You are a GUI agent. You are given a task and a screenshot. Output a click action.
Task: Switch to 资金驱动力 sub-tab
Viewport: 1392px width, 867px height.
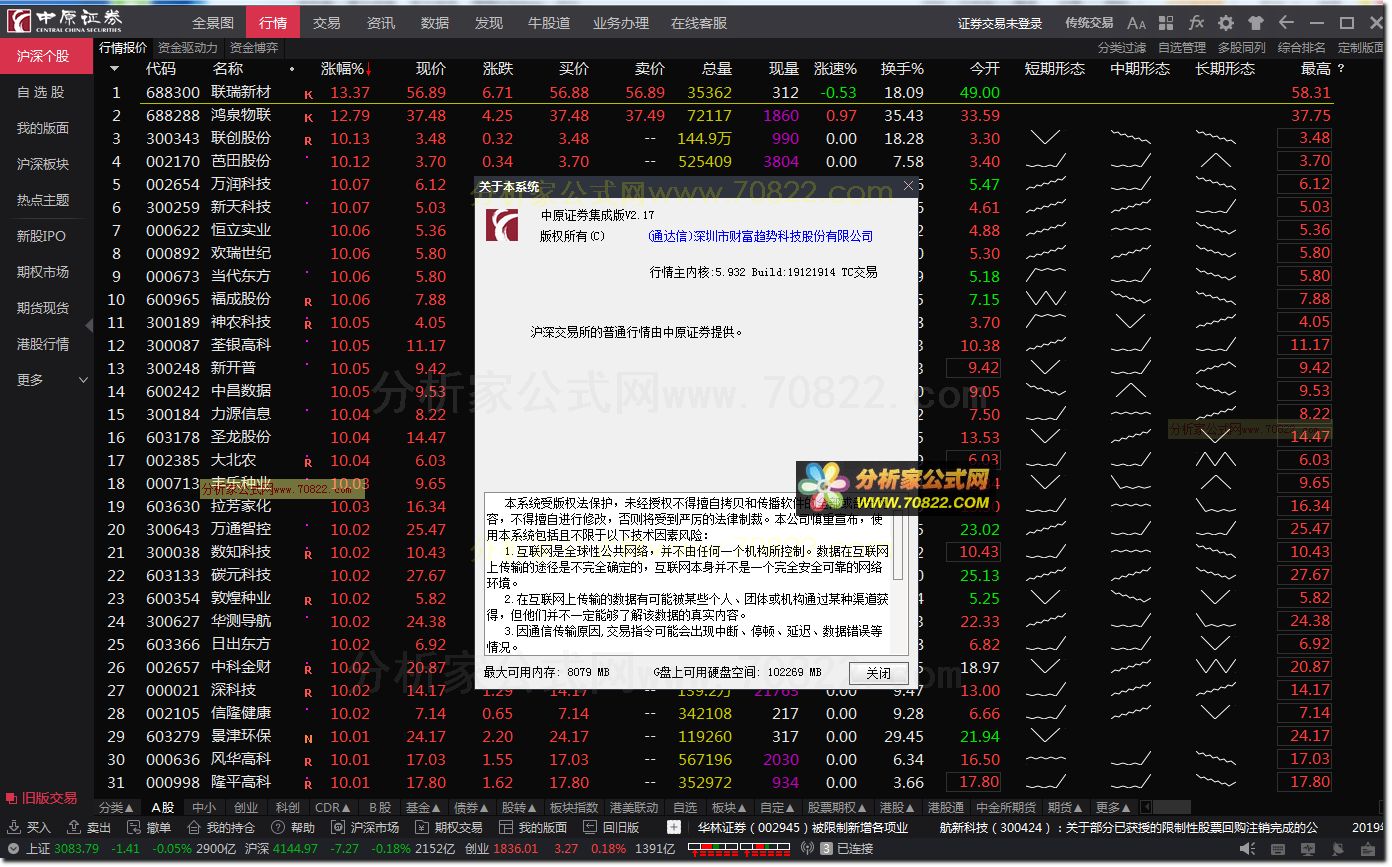coord(187,47)
